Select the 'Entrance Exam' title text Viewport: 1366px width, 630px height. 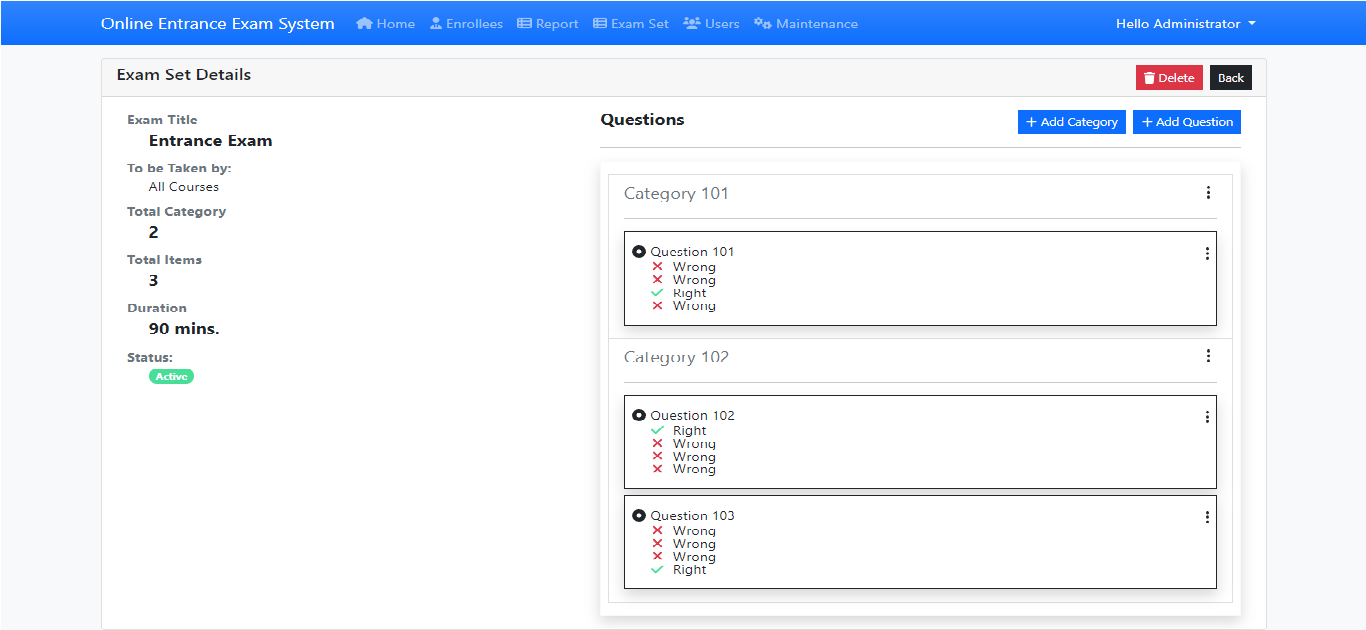(211, 141)
